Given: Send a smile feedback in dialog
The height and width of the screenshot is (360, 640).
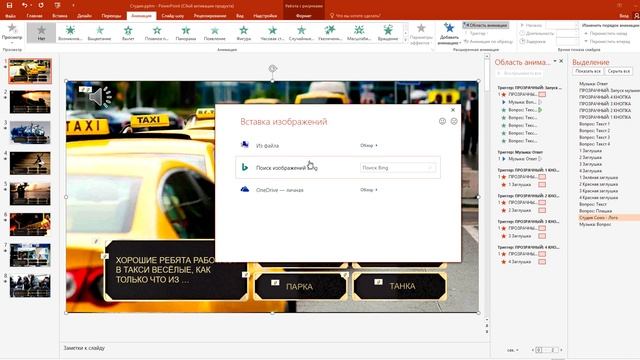Looking at the screenshot, I should (x=442, y=121).
